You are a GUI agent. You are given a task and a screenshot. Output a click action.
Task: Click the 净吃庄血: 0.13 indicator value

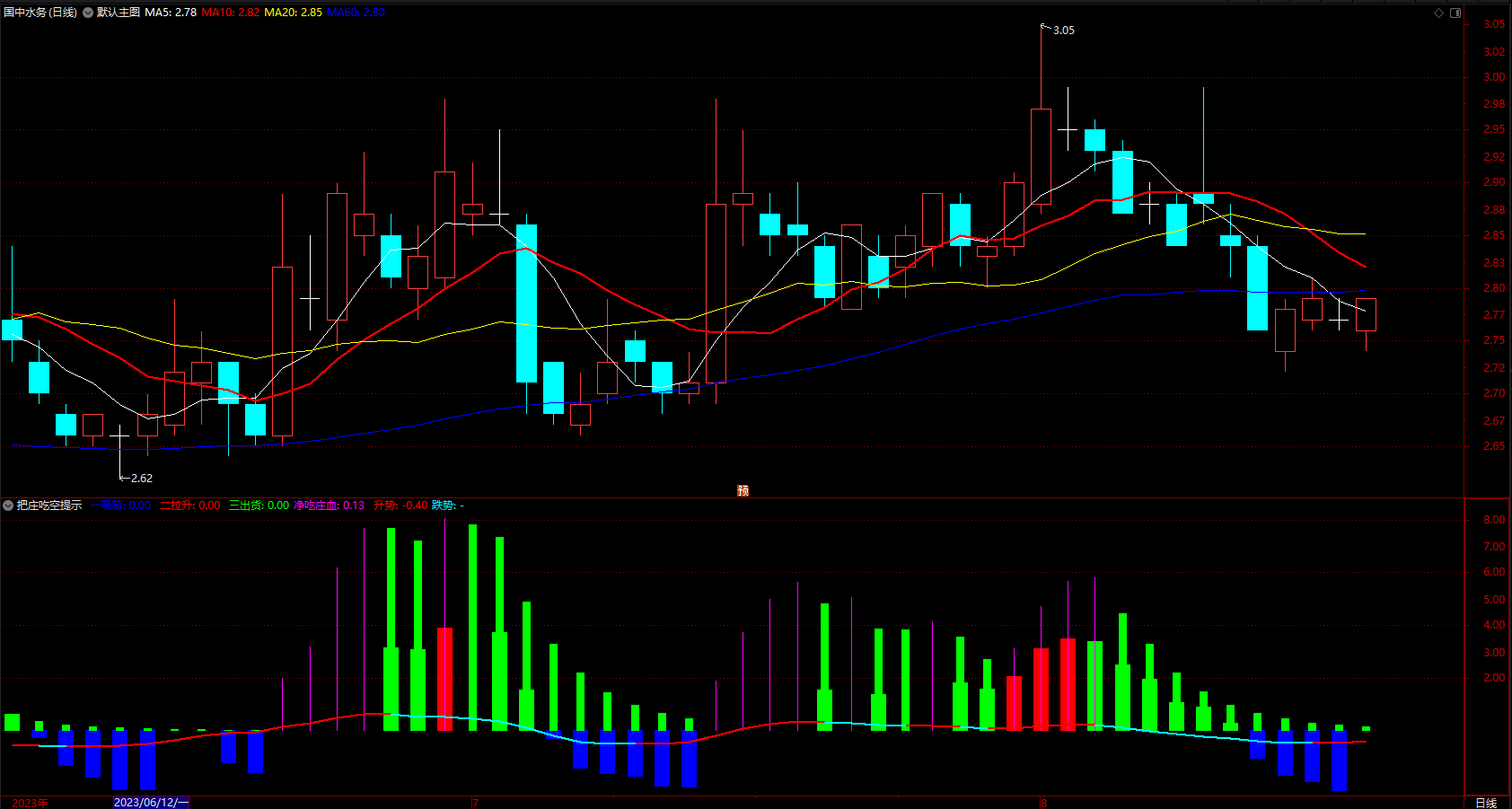[x=330, y=506]
